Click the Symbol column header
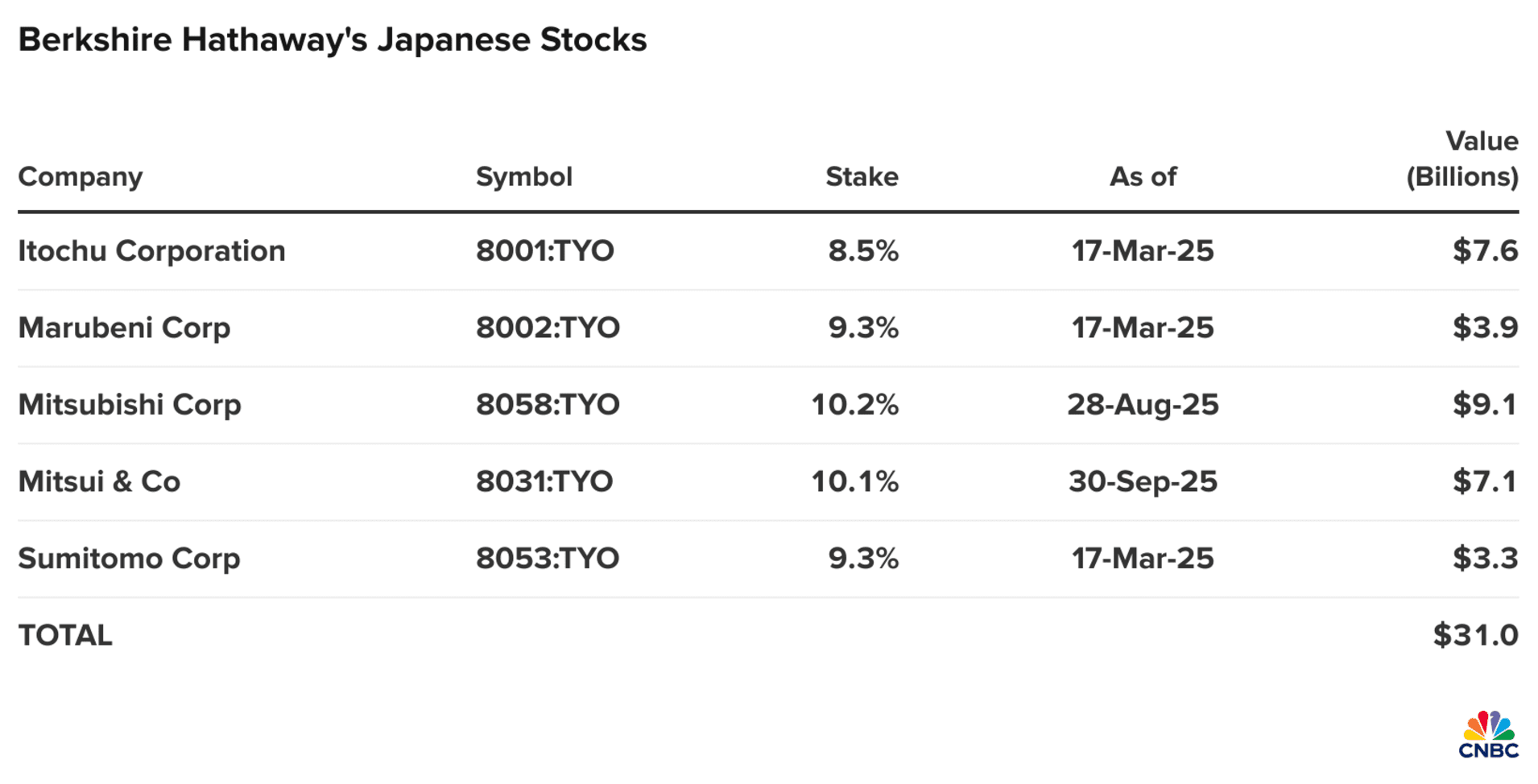This screenshot has height=784, width=1538. [x=523, y=176]
